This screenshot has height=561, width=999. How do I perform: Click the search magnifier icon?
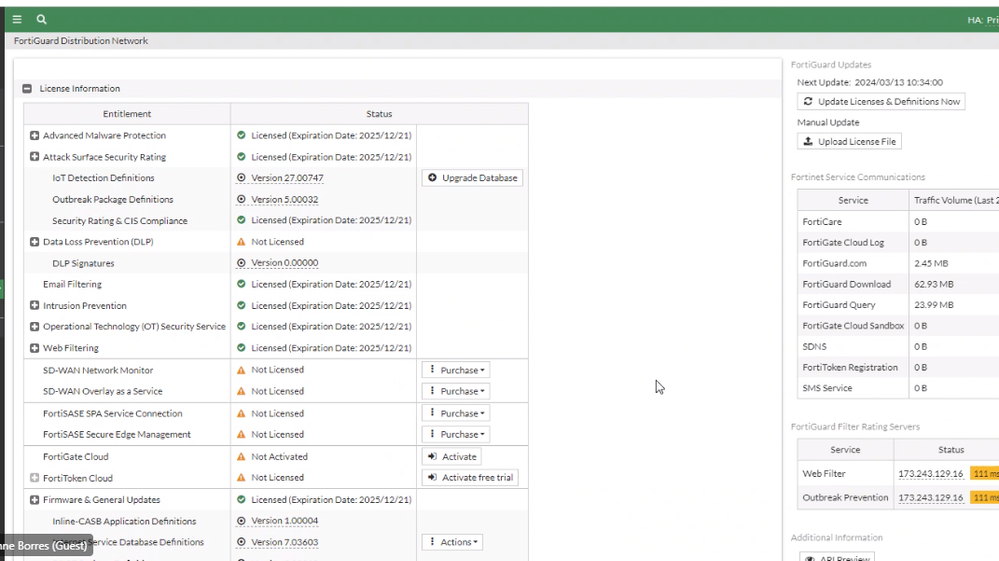click(x=41, y=19)
